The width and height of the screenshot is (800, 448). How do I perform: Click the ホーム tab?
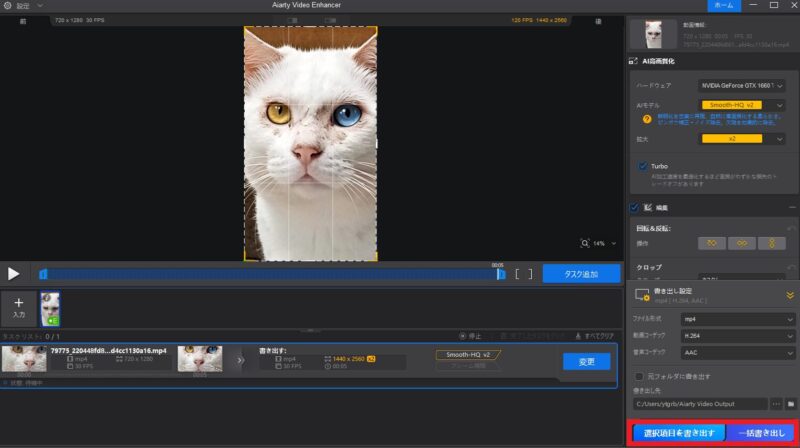(x=751, y=6)
